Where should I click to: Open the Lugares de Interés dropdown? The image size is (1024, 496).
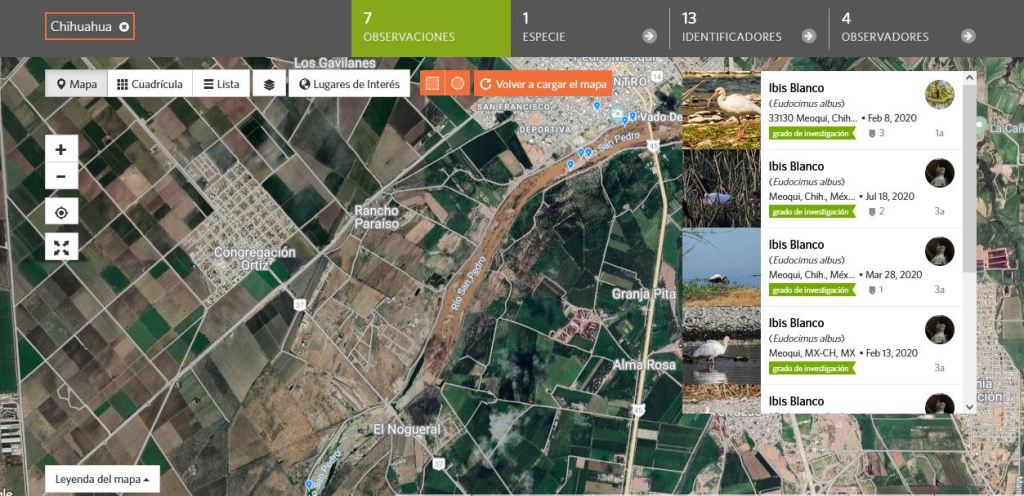click(x=349, y=84)
